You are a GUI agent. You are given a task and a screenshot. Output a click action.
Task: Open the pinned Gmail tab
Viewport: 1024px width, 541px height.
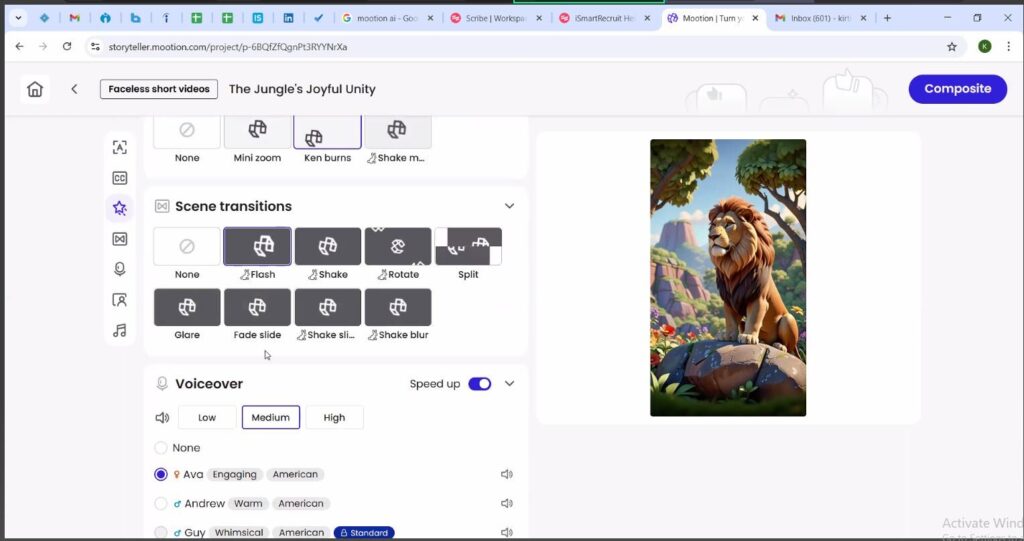point(74,18)
